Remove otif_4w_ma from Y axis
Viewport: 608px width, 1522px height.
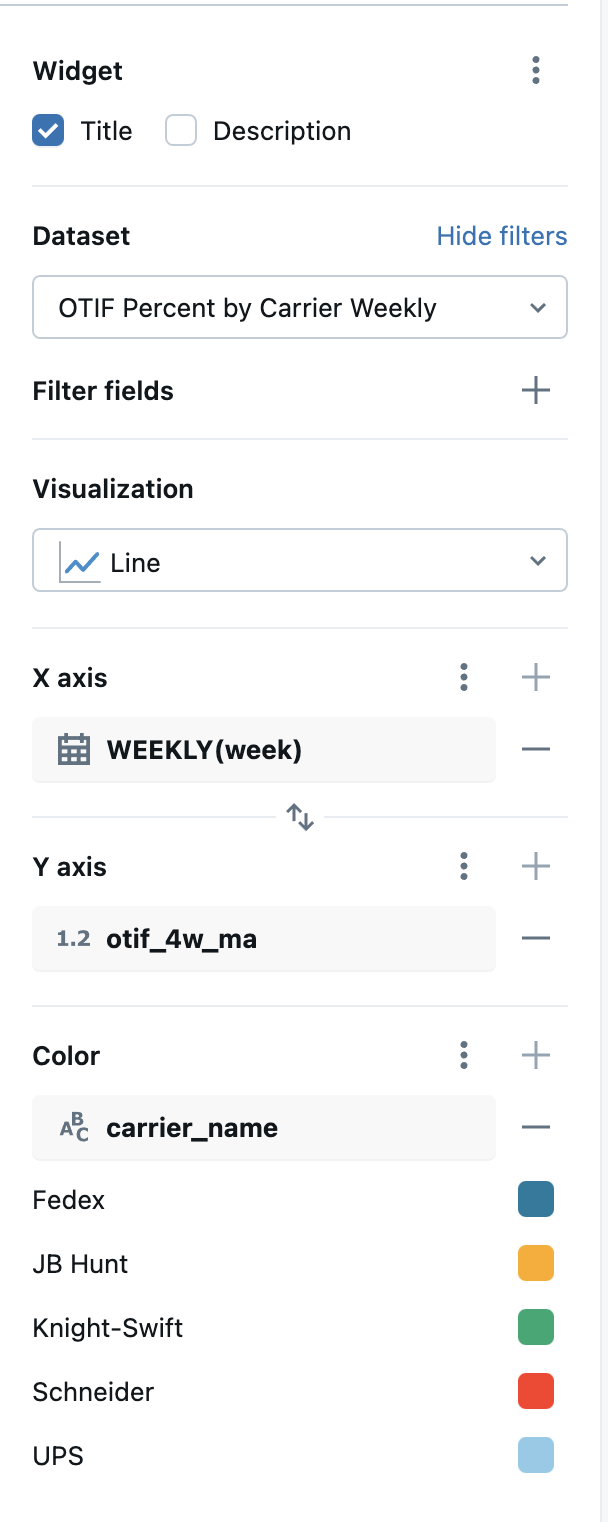(536, 938)
